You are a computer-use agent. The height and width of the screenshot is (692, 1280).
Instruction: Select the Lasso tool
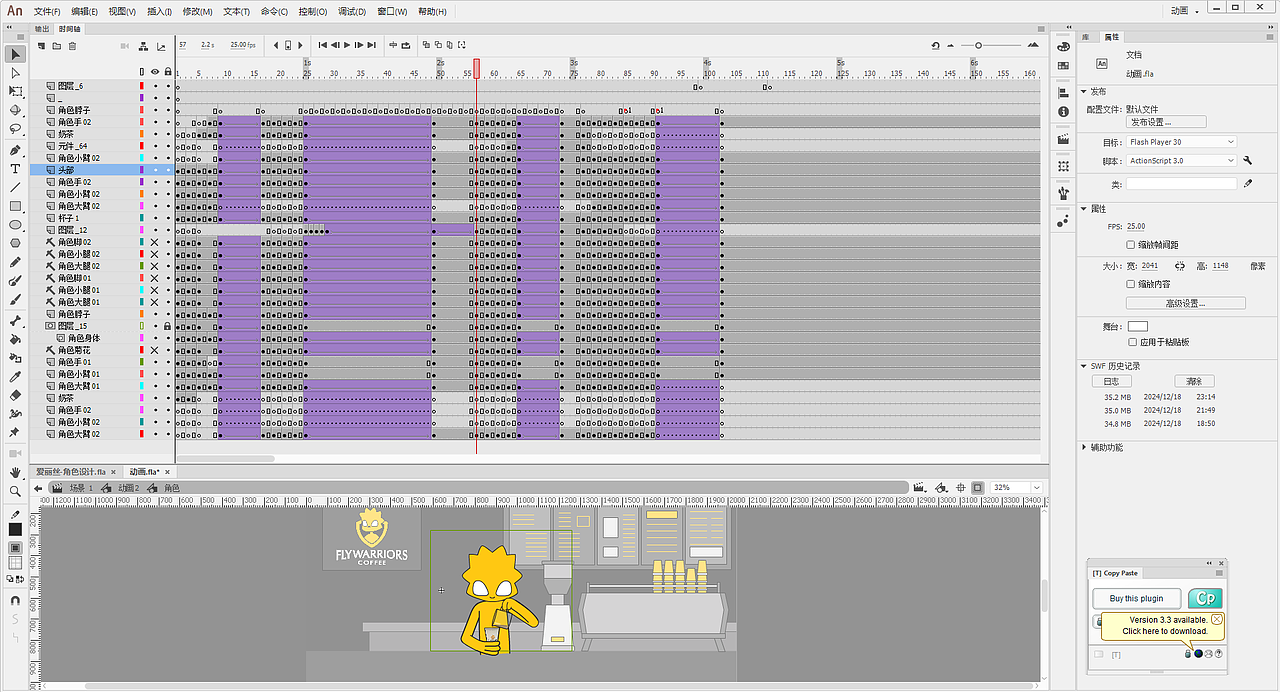tap(15, 129)
